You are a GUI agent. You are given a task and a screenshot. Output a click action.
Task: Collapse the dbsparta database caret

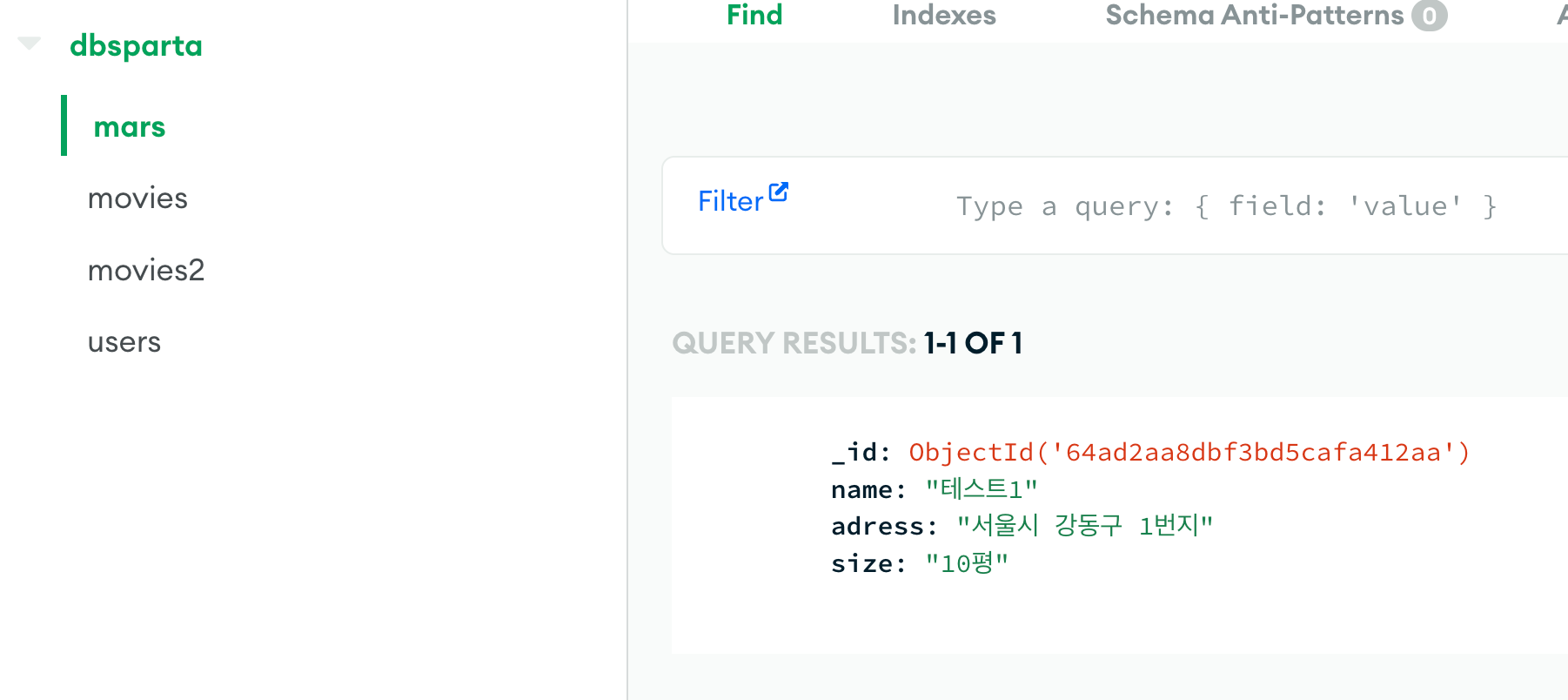[30, 44]
